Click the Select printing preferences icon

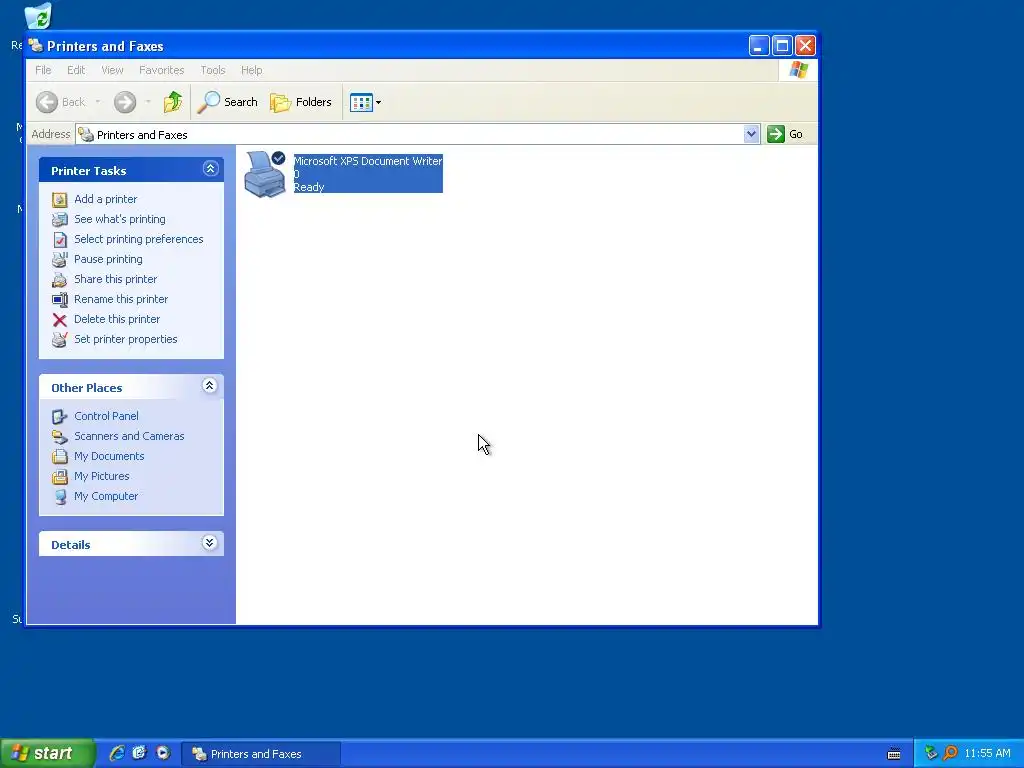click(x=59, y=240)
